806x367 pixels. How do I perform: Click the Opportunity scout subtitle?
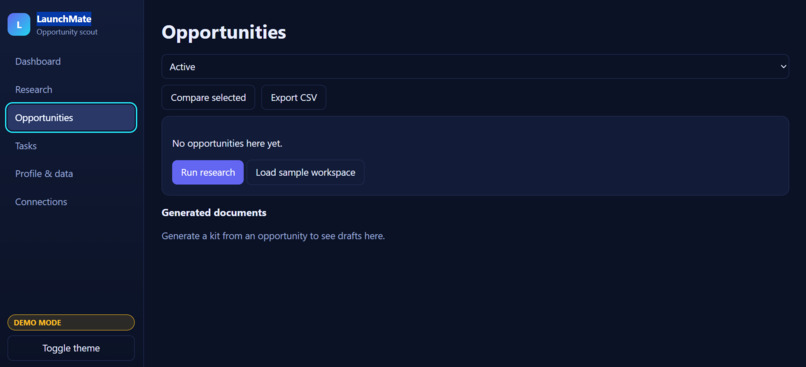click(67, 32)
